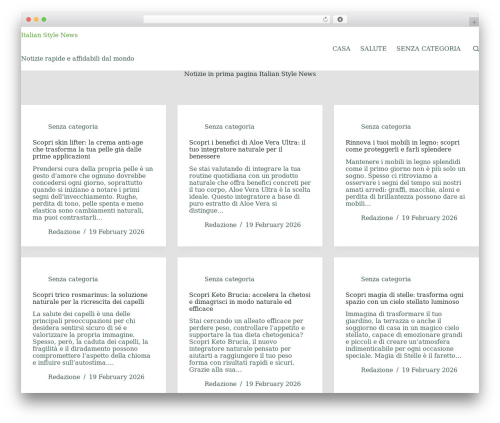Click Senza categoria label on skin lifter card

tap(73, 127)
